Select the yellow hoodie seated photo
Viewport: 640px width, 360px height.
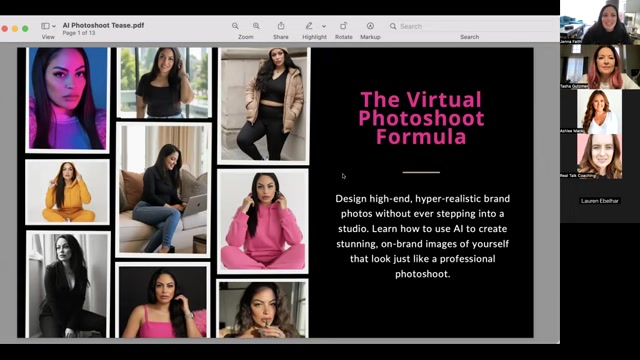point(67,192)
